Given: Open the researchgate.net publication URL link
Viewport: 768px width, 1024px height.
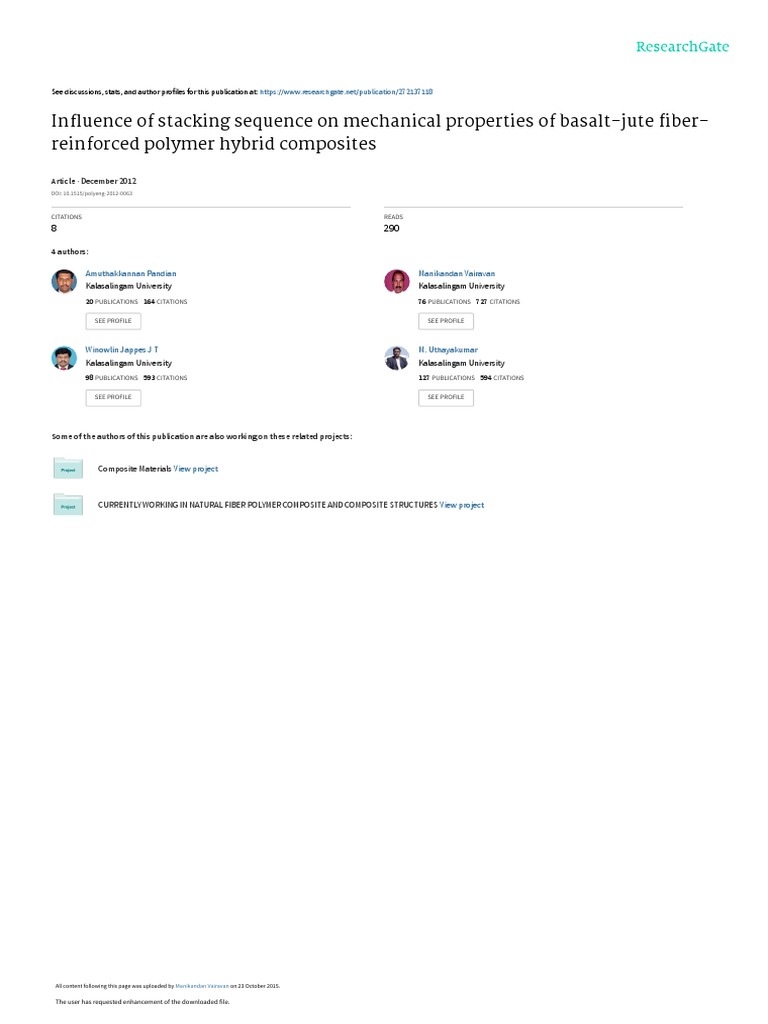Looking at the screenshot, I should point(346,91).
